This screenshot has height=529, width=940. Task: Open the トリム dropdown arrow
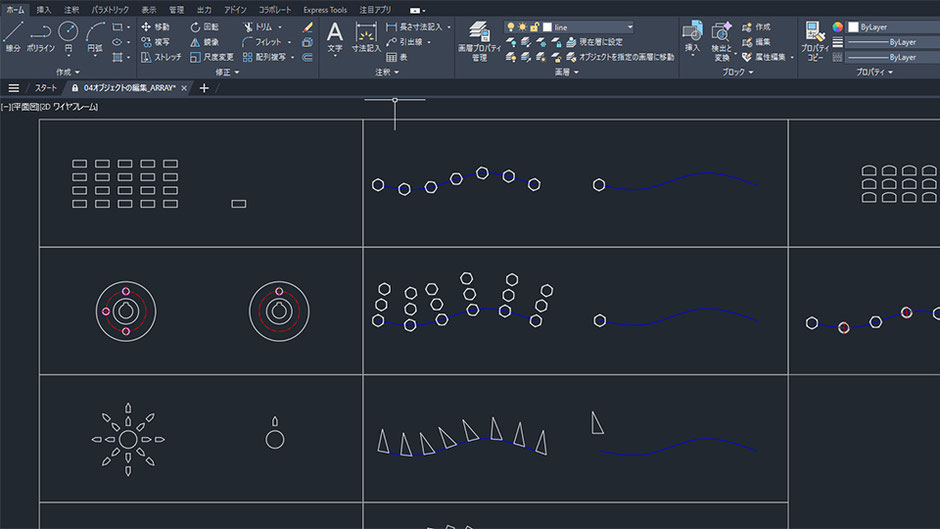[280, 27]
